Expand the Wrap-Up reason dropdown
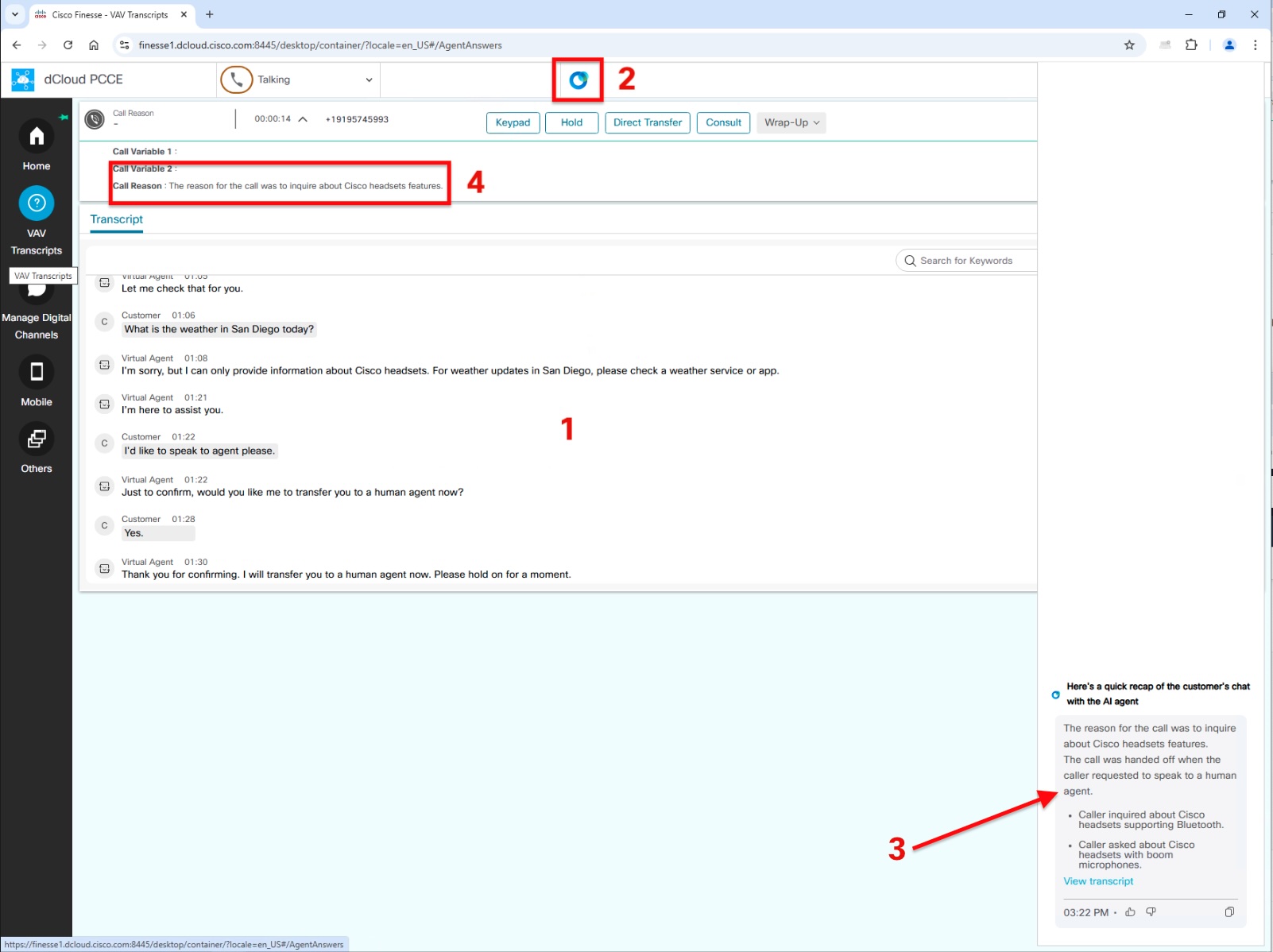 pos(791,122)
